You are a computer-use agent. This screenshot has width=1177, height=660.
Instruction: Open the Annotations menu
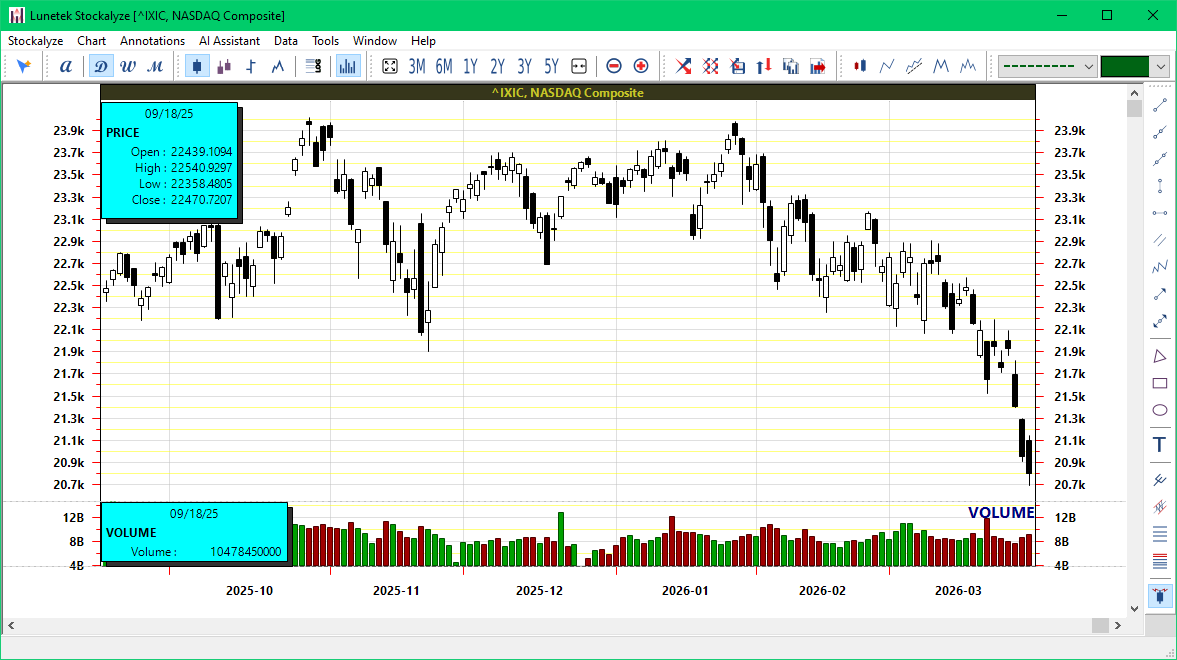click(152, 41)
